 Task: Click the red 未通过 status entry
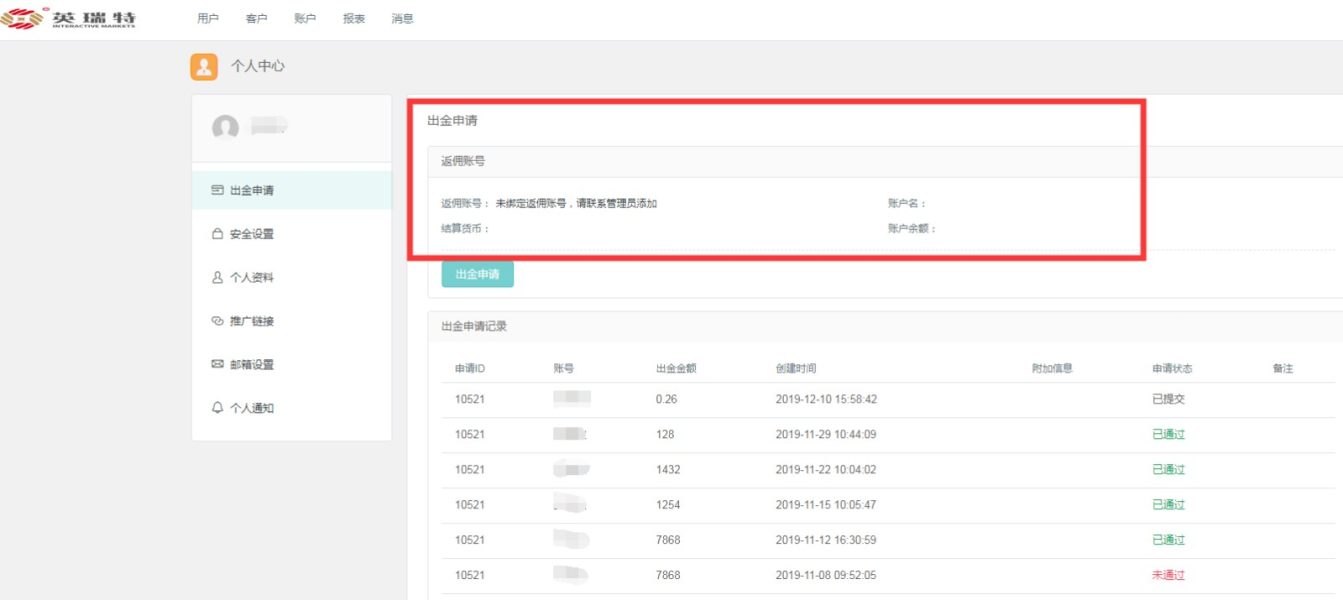pos(1168,575)
